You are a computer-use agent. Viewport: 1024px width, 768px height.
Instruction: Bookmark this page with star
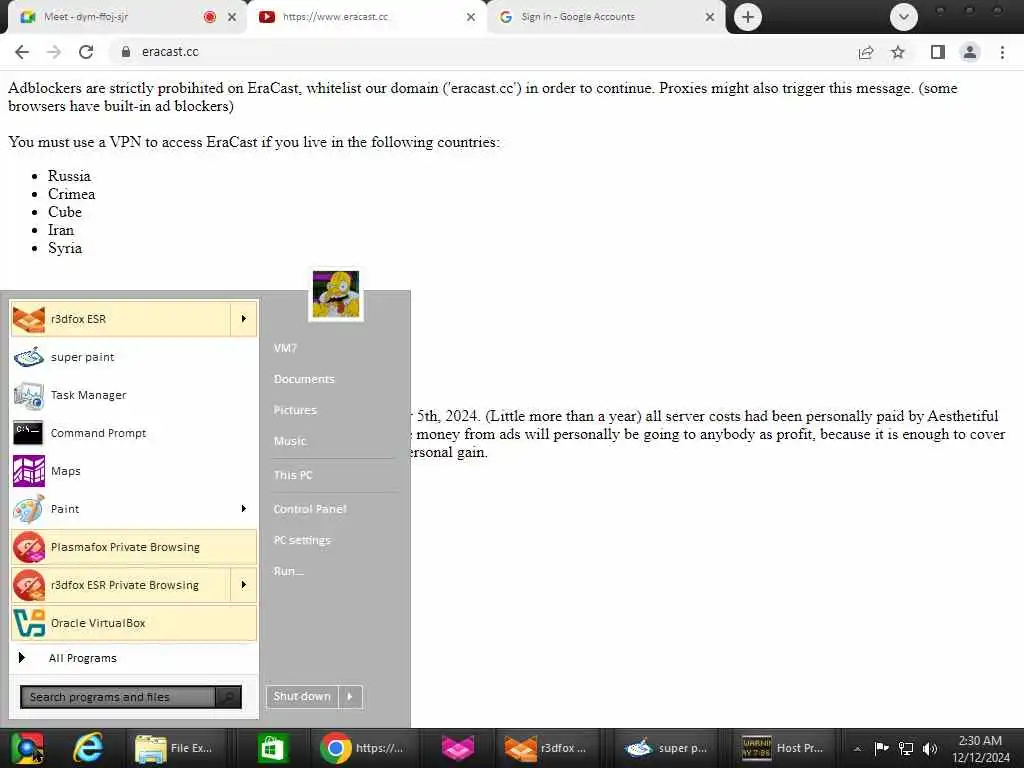pos(898,52)
